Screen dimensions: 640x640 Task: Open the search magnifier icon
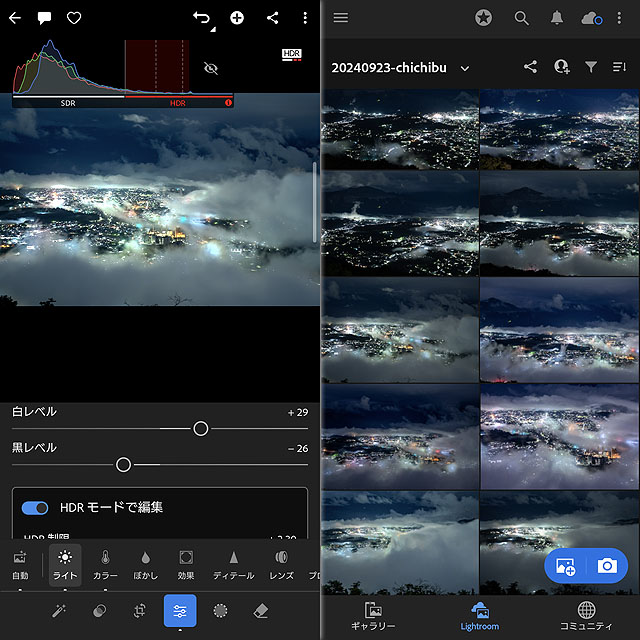pos(521,18)
